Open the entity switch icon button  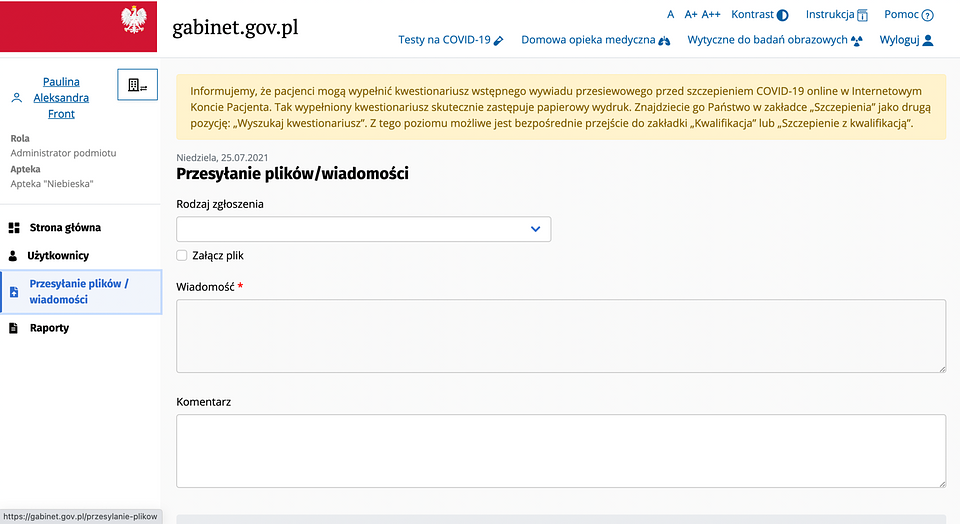pos(138,84)
